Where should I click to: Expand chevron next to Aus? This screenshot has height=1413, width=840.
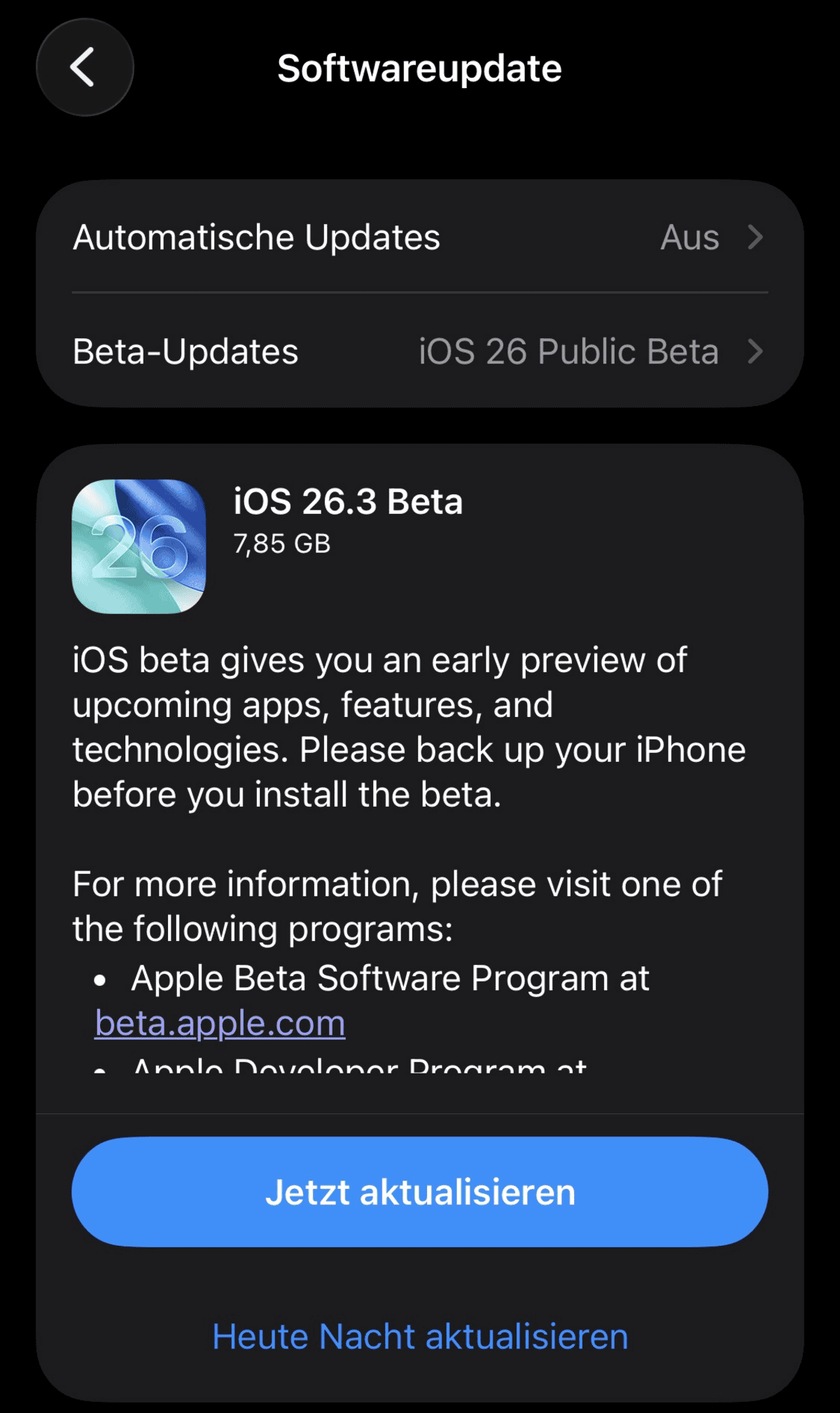pos(755,237)
